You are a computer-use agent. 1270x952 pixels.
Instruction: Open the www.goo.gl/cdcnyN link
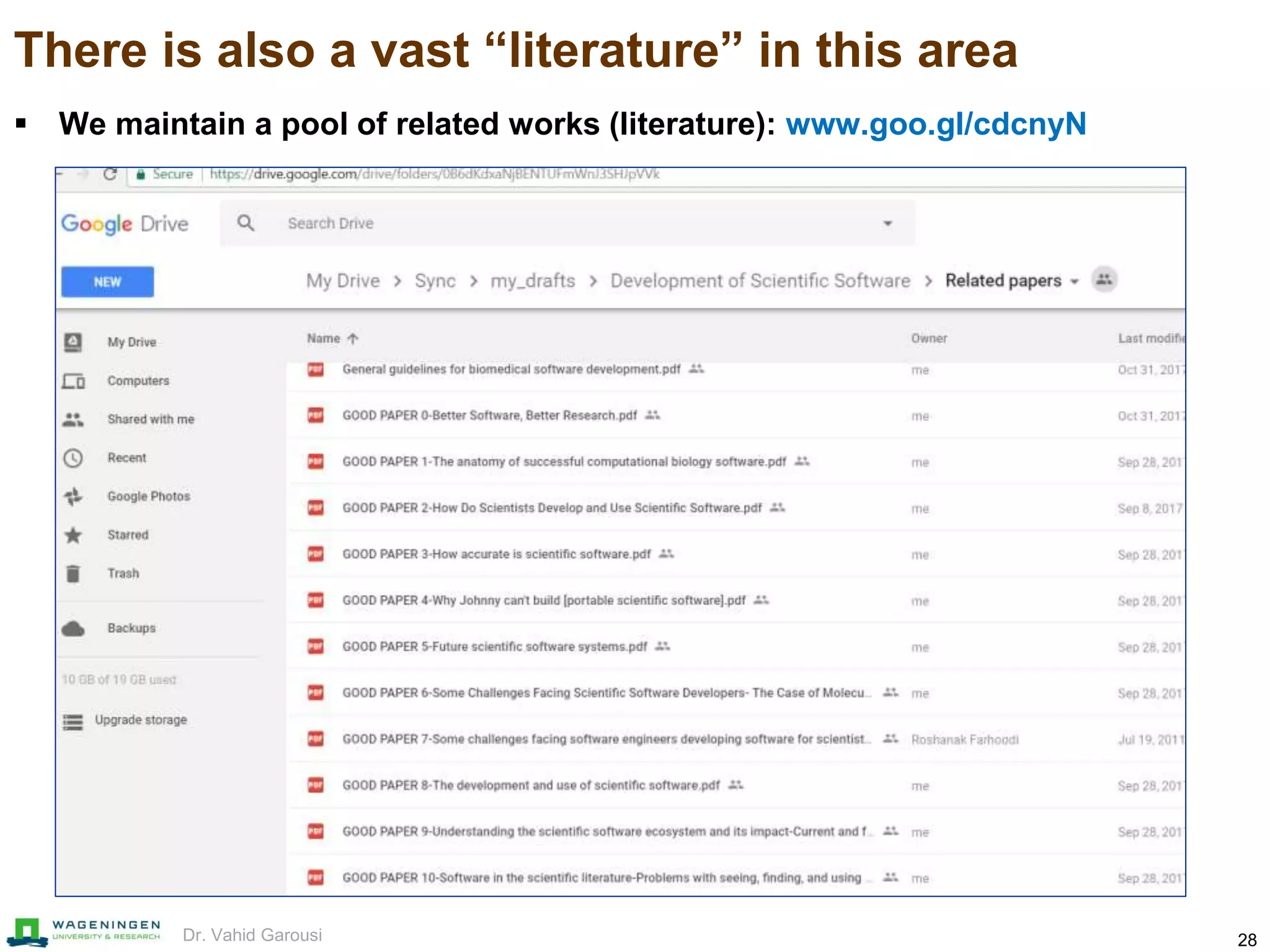[x=936, y=123]
